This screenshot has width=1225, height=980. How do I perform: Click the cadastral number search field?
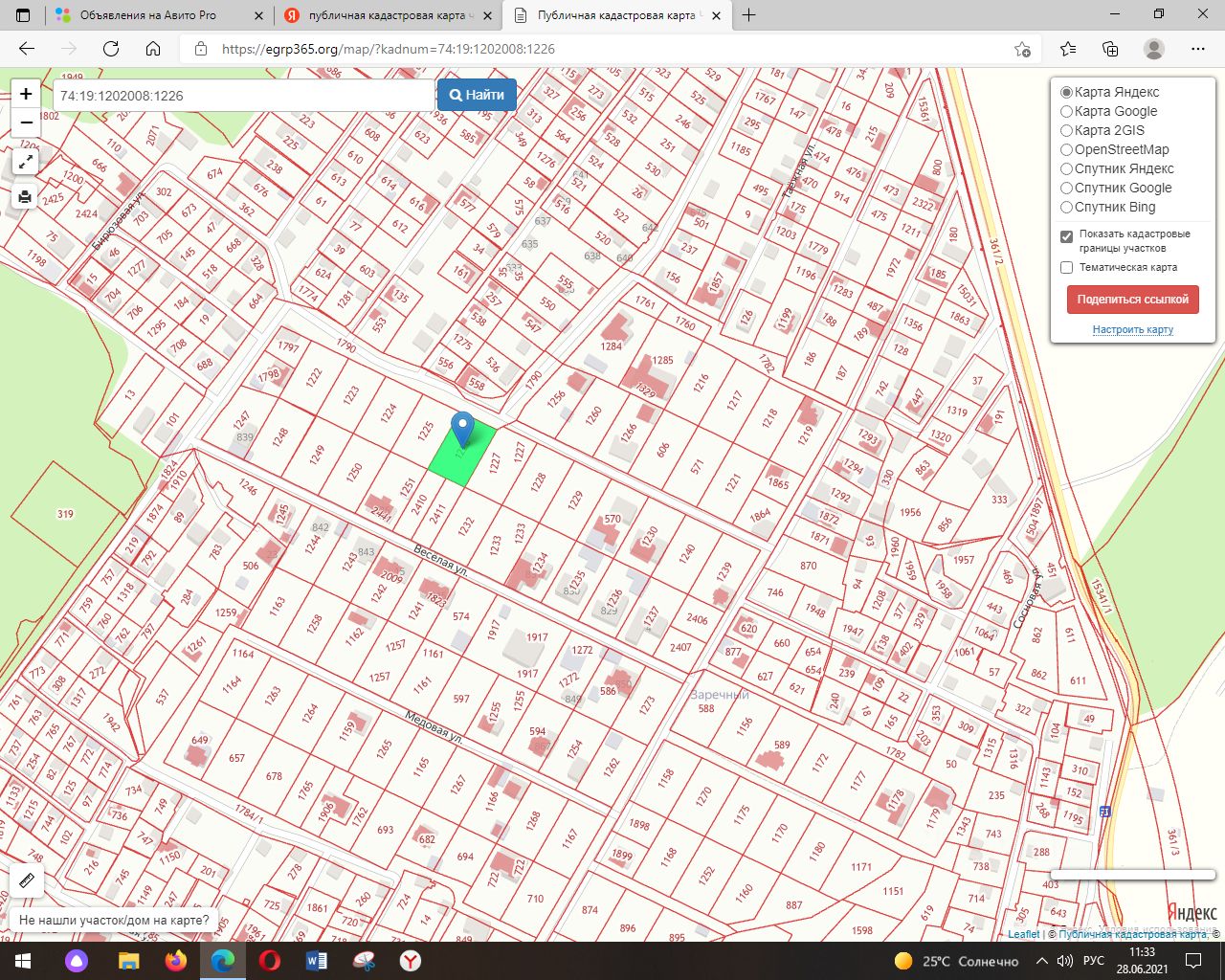click(244, 96)
